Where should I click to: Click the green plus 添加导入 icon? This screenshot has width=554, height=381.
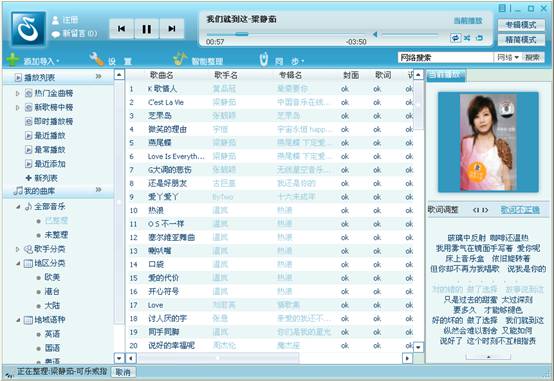point(12,59)
